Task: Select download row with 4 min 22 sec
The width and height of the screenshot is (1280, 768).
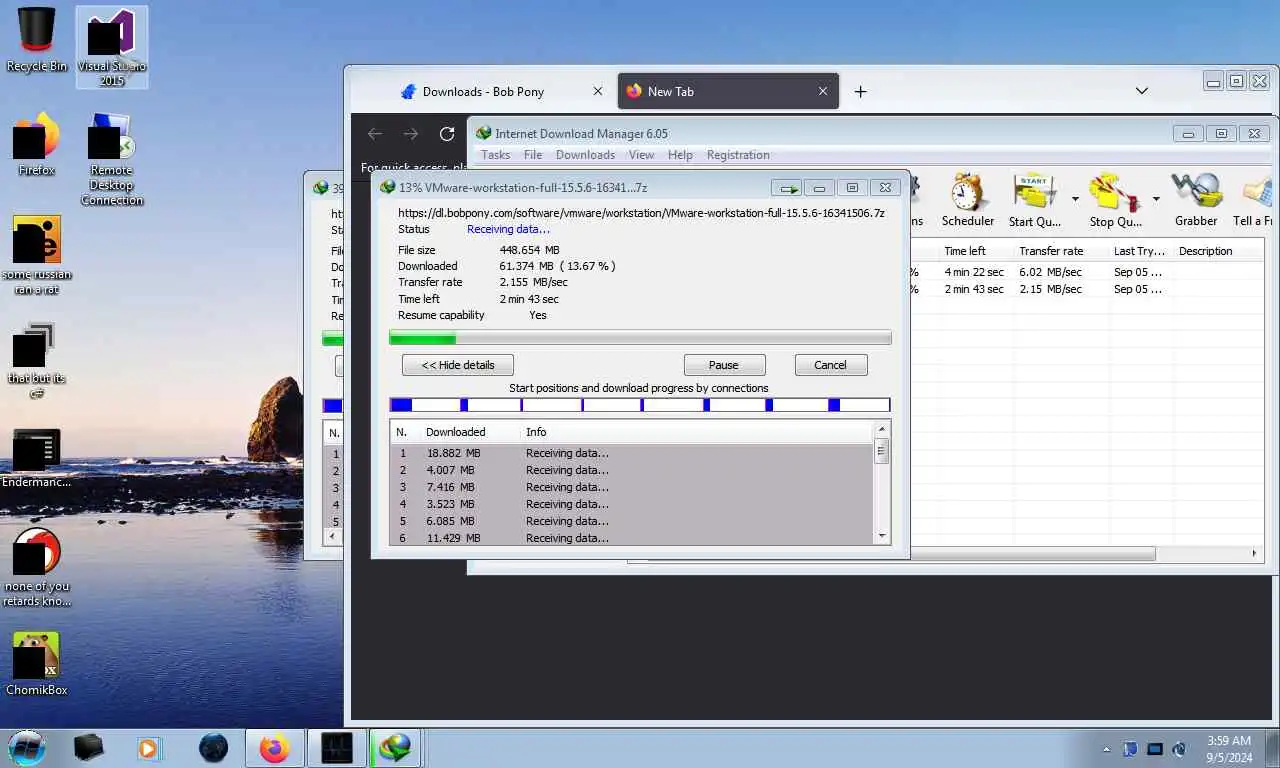Action: coord(1086,272)
